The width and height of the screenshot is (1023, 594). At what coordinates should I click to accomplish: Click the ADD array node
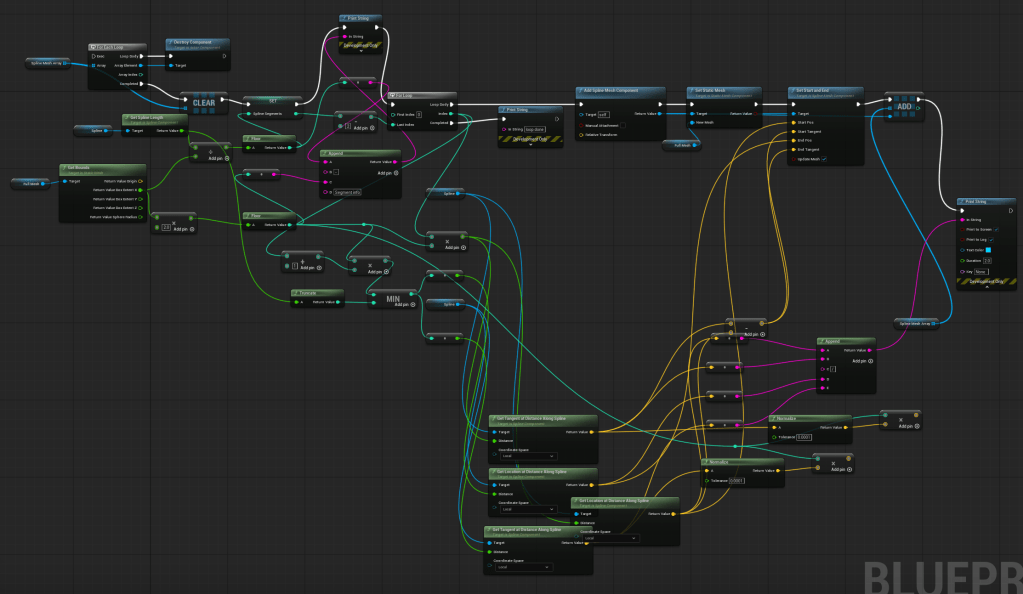pos(903,106)
